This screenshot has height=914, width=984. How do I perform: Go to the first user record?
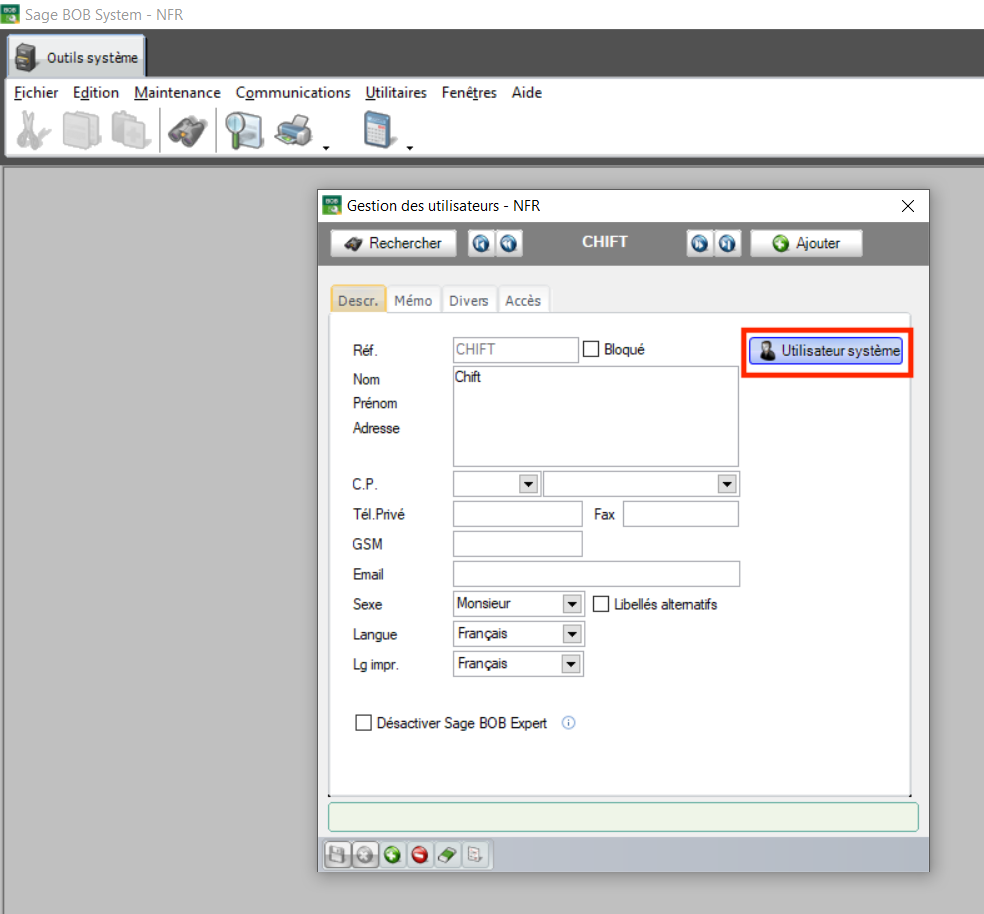click(482, 243)
